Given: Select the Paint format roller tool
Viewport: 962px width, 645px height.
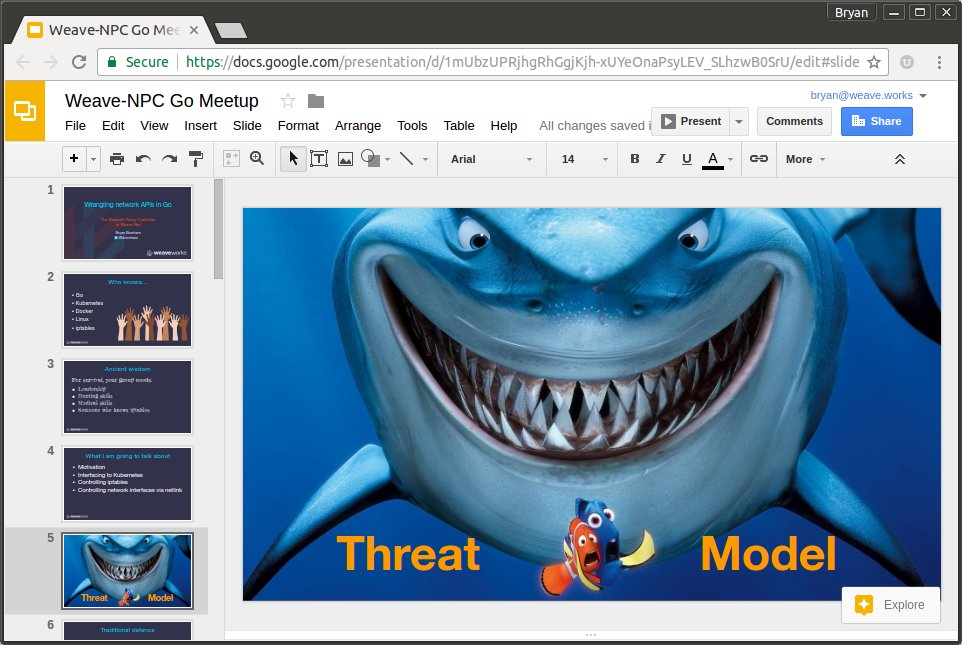Looking at the screenshot, I should click(196, 159).
